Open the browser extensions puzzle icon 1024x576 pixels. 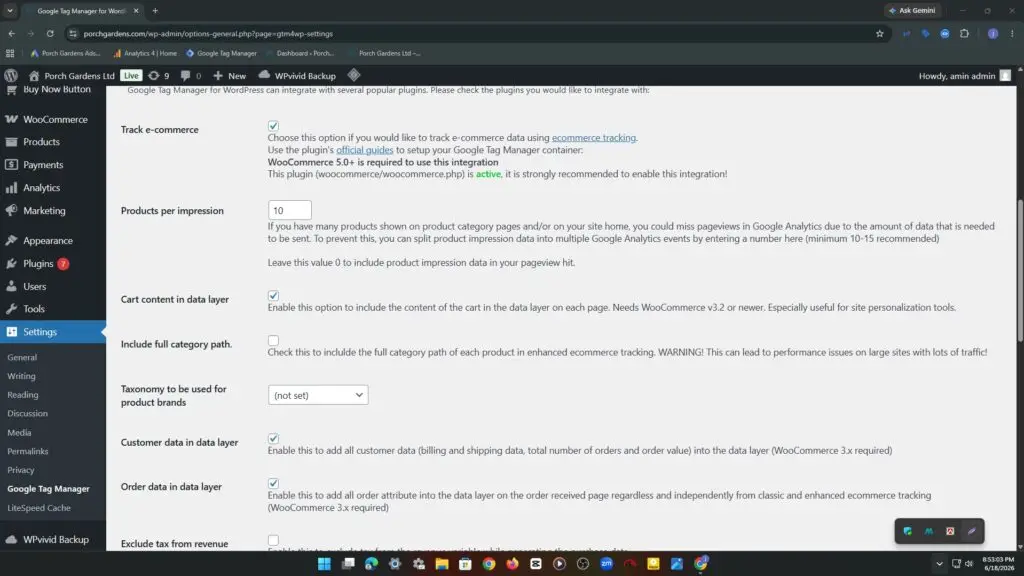965,33
